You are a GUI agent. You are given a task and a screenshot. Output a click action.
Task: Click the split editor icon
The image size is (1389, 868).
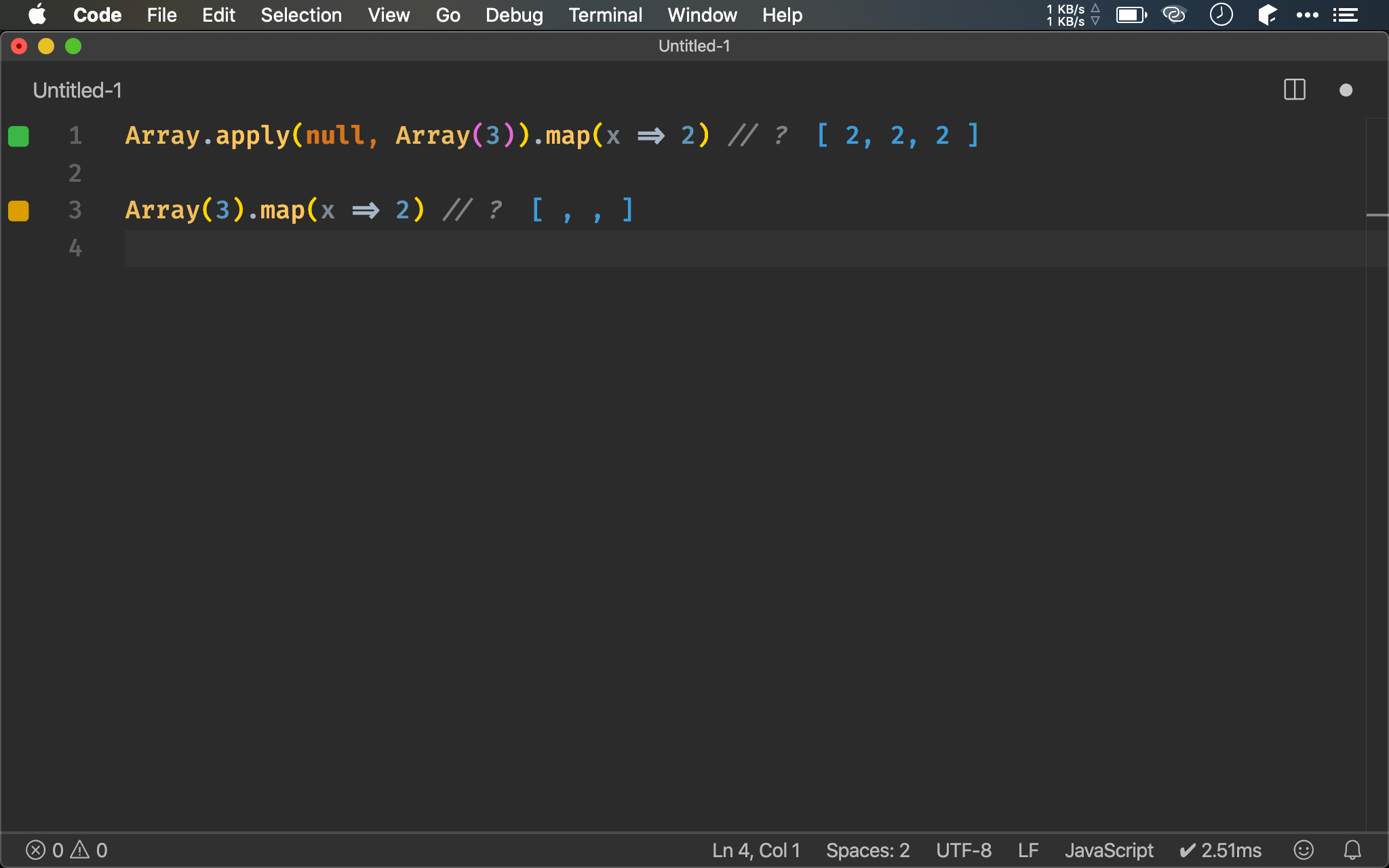(x=1294, y=90)
